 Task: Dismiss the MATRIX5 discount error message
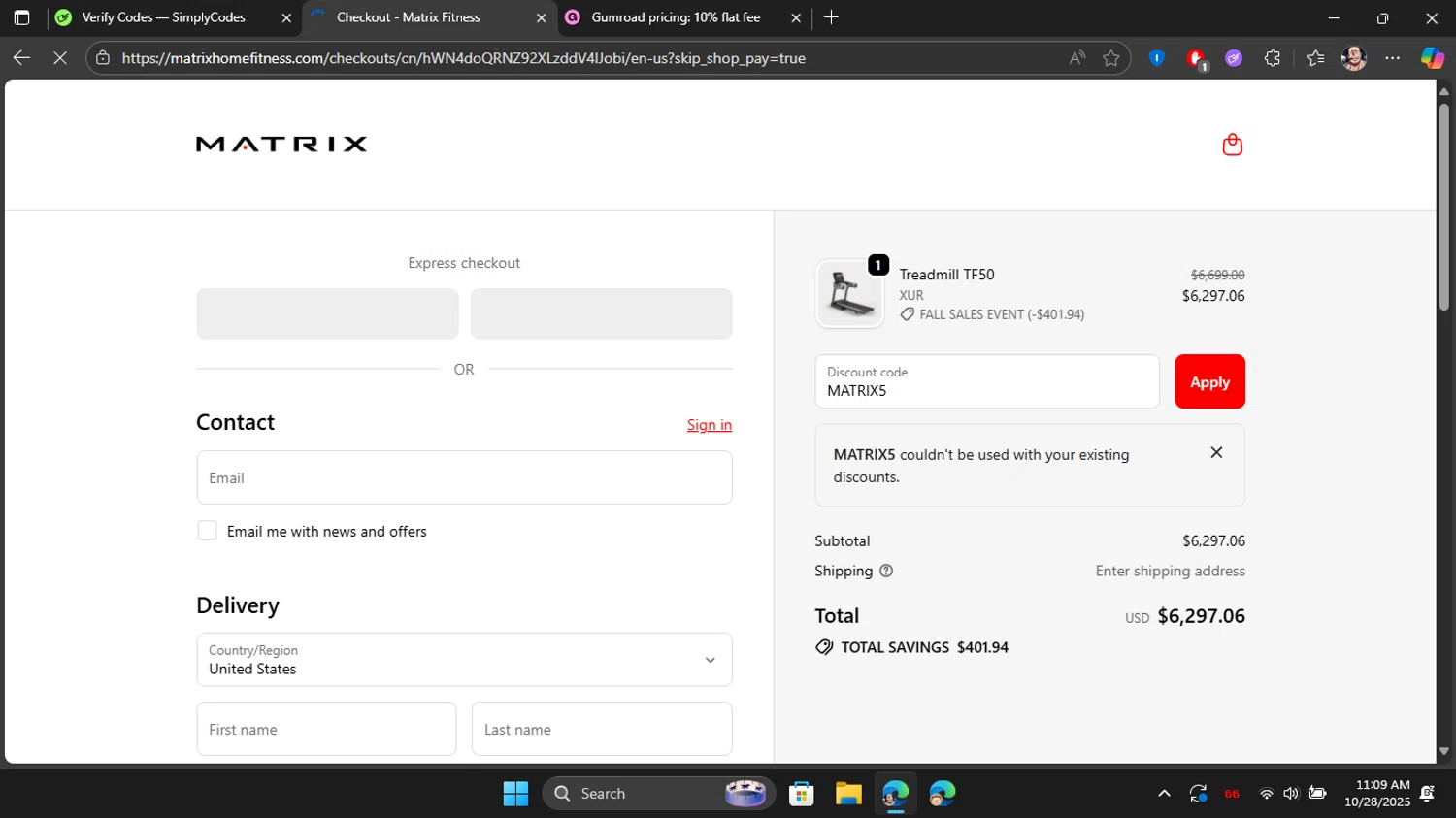click(x=1216, y=453)
